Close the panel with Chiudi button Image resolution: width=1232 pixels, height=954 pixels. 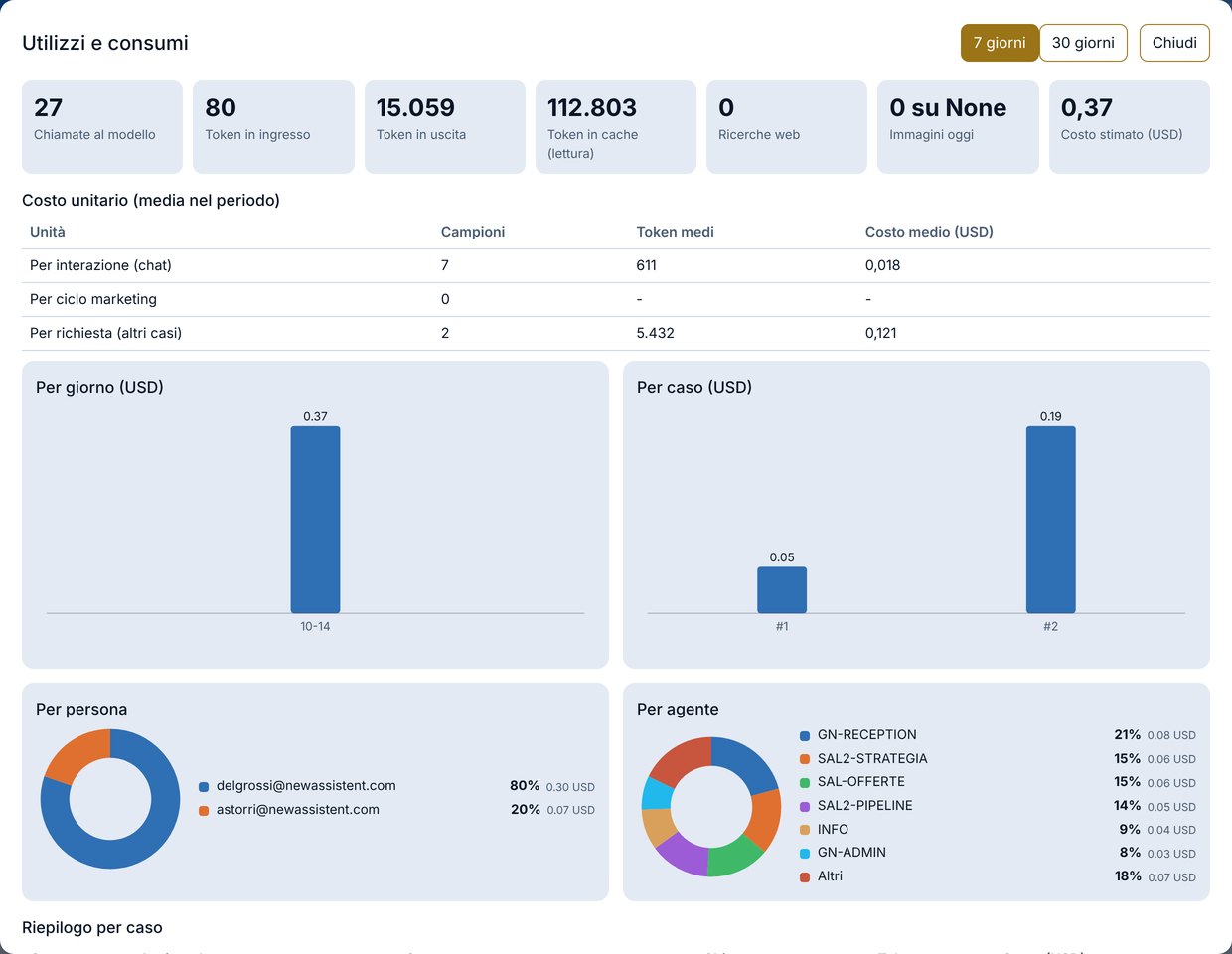pos(1174,43)
